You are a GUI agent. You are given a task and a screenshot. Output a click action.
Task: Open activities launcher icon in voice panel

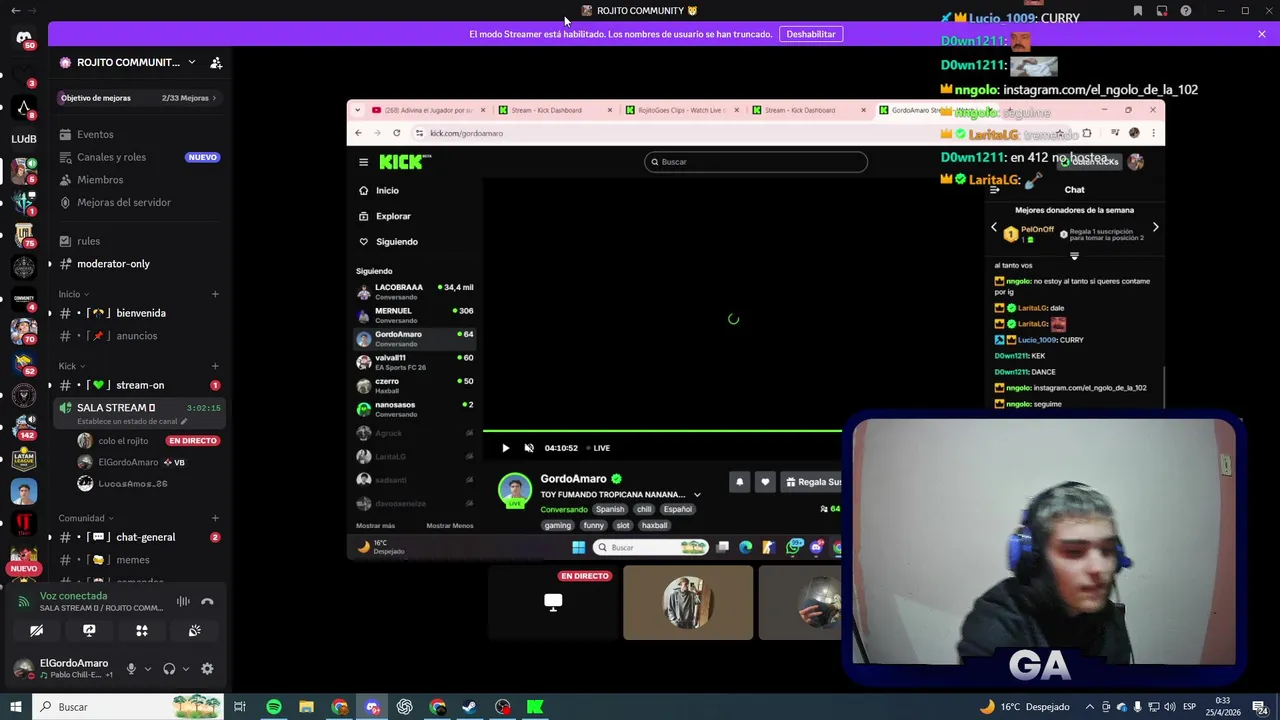click(x=142, y=631)
